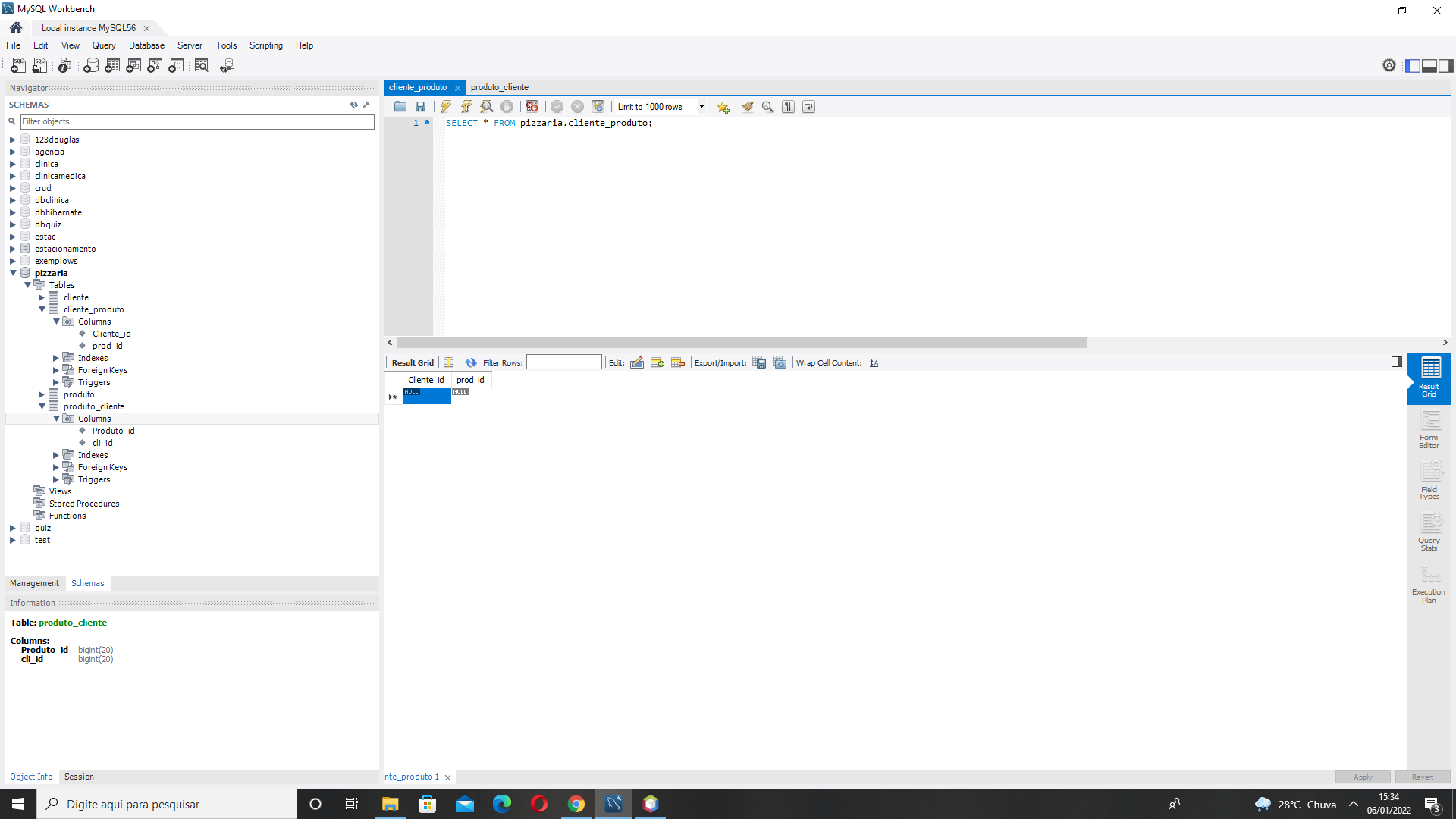The image size is (1456, 819).
Task: Create a new SQL tab icon
Action: 18,66
